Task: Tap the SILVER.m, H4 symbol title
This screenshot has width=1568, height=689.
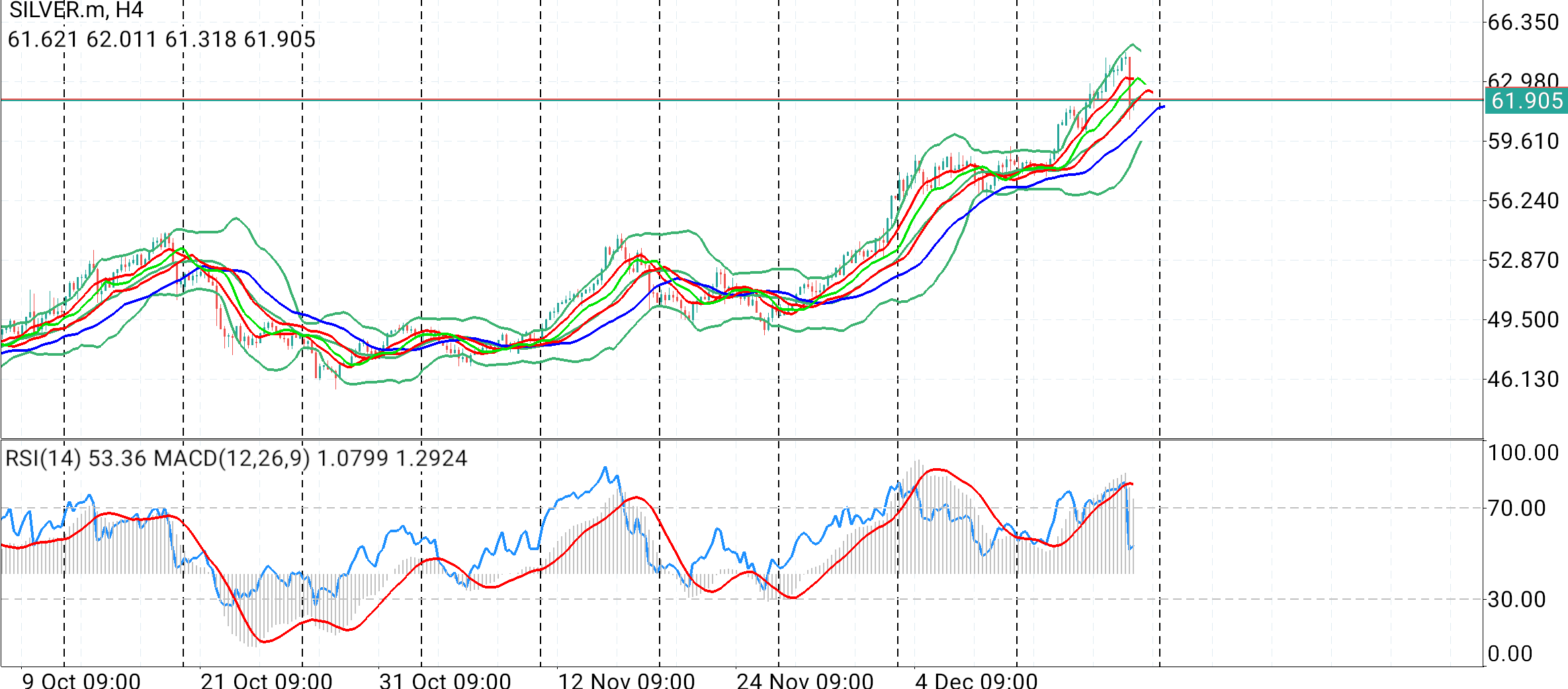Action: [x=76, y=10]
